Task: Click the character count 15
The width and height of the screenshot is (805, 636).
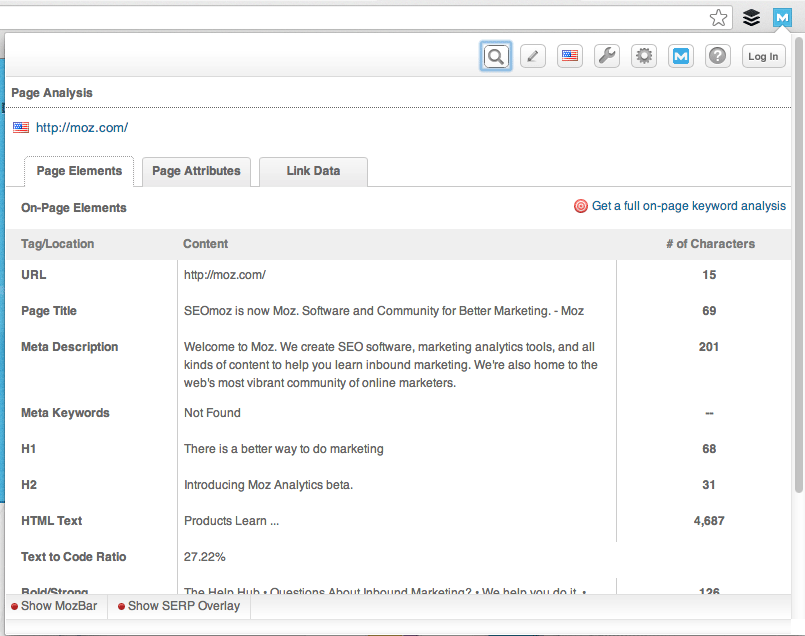Action: [x=709, y=275]
